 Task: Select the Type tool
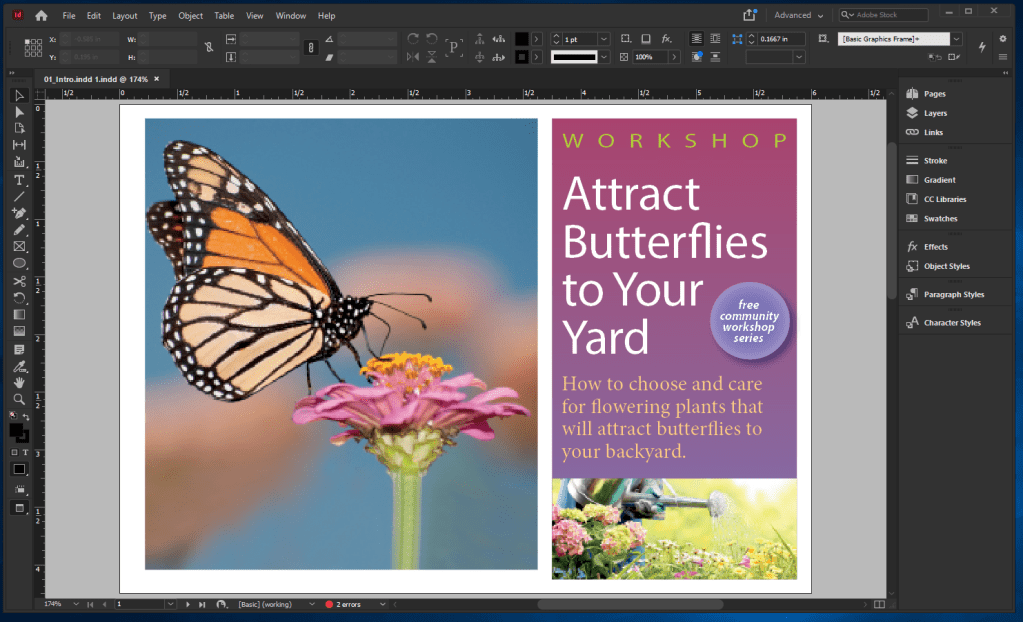tap(19, 180)
